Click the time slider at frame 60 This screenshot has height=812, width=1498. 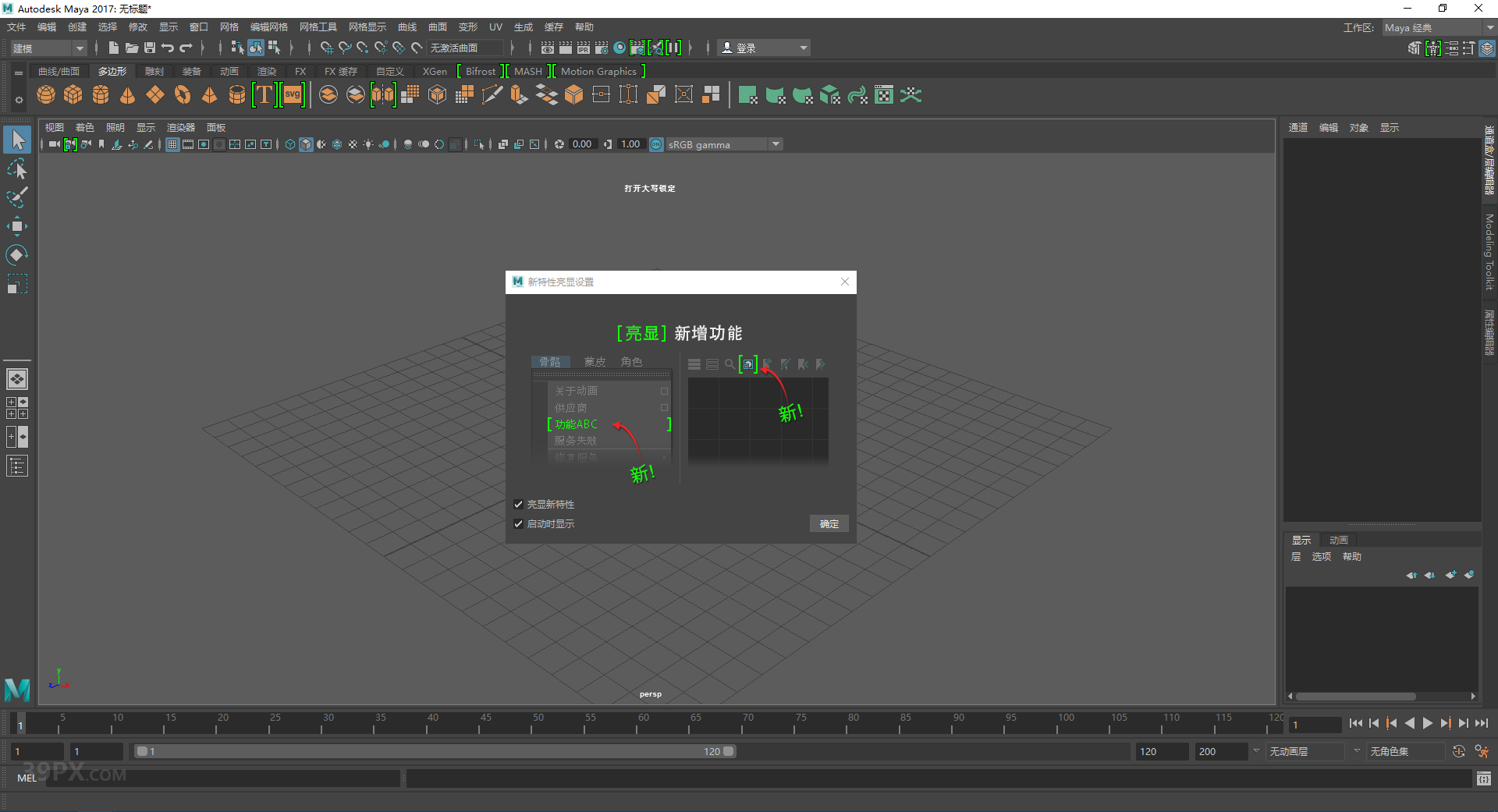click(x=643, y=723)
